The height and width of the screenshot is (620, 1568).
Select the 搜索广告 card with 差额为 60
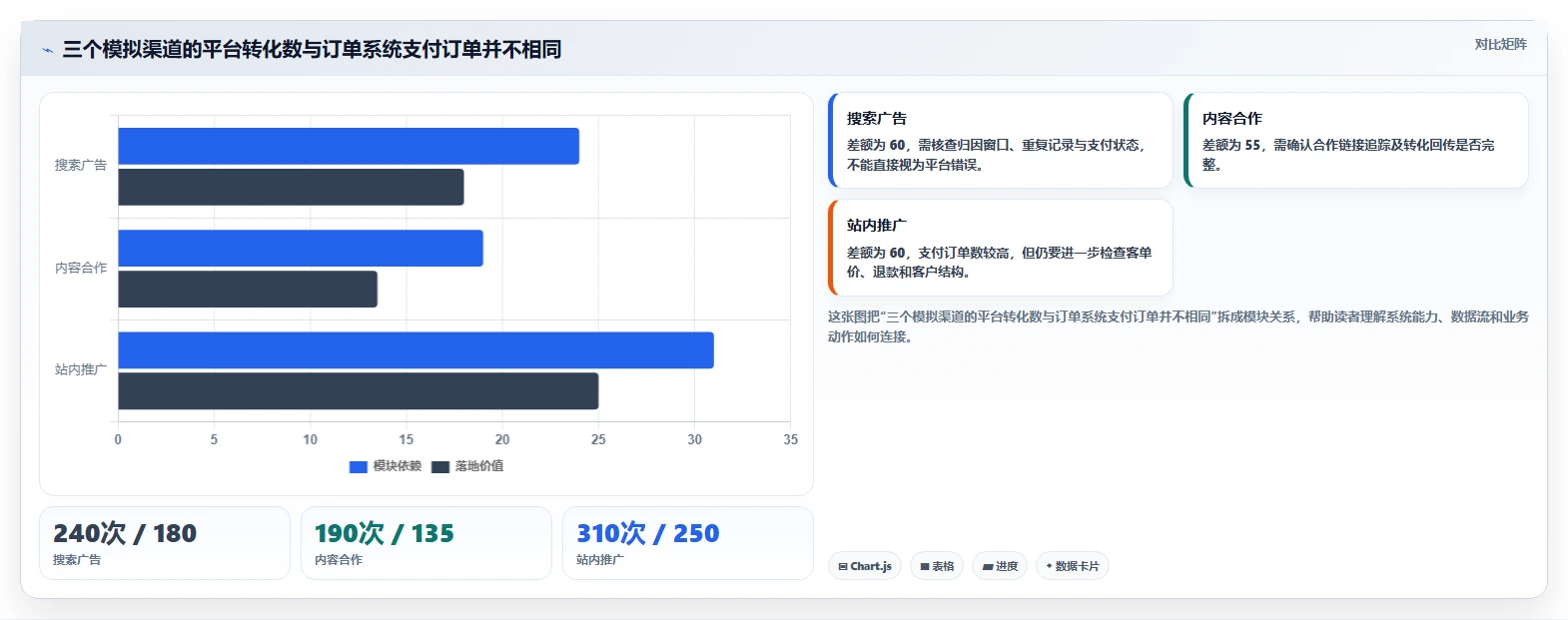(x=1001, y=140)
